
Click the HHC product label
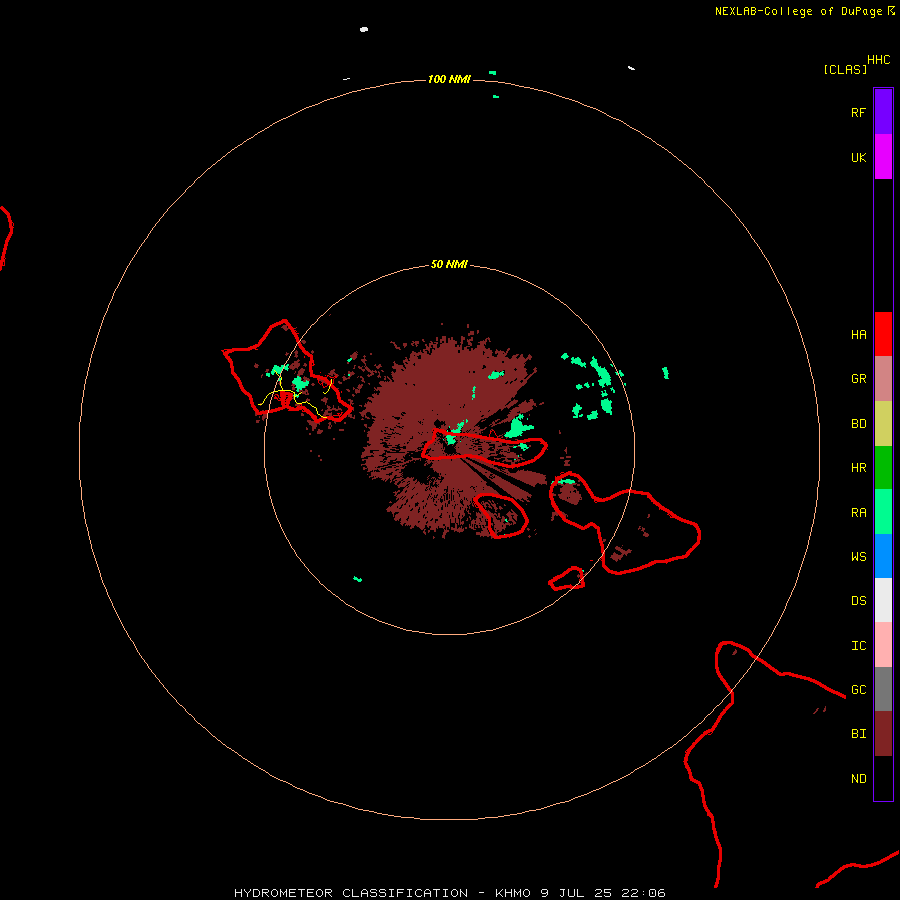click(x=879, y=60)
